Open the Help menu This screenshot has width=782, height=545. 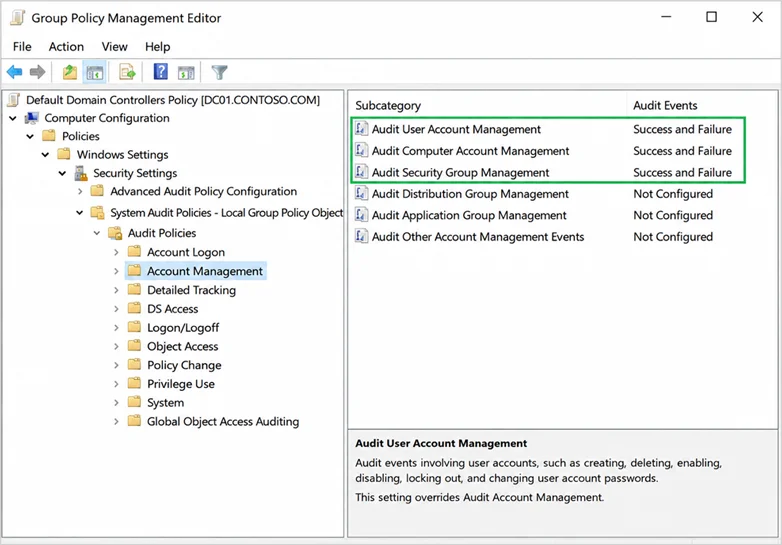tap(158, 46)
